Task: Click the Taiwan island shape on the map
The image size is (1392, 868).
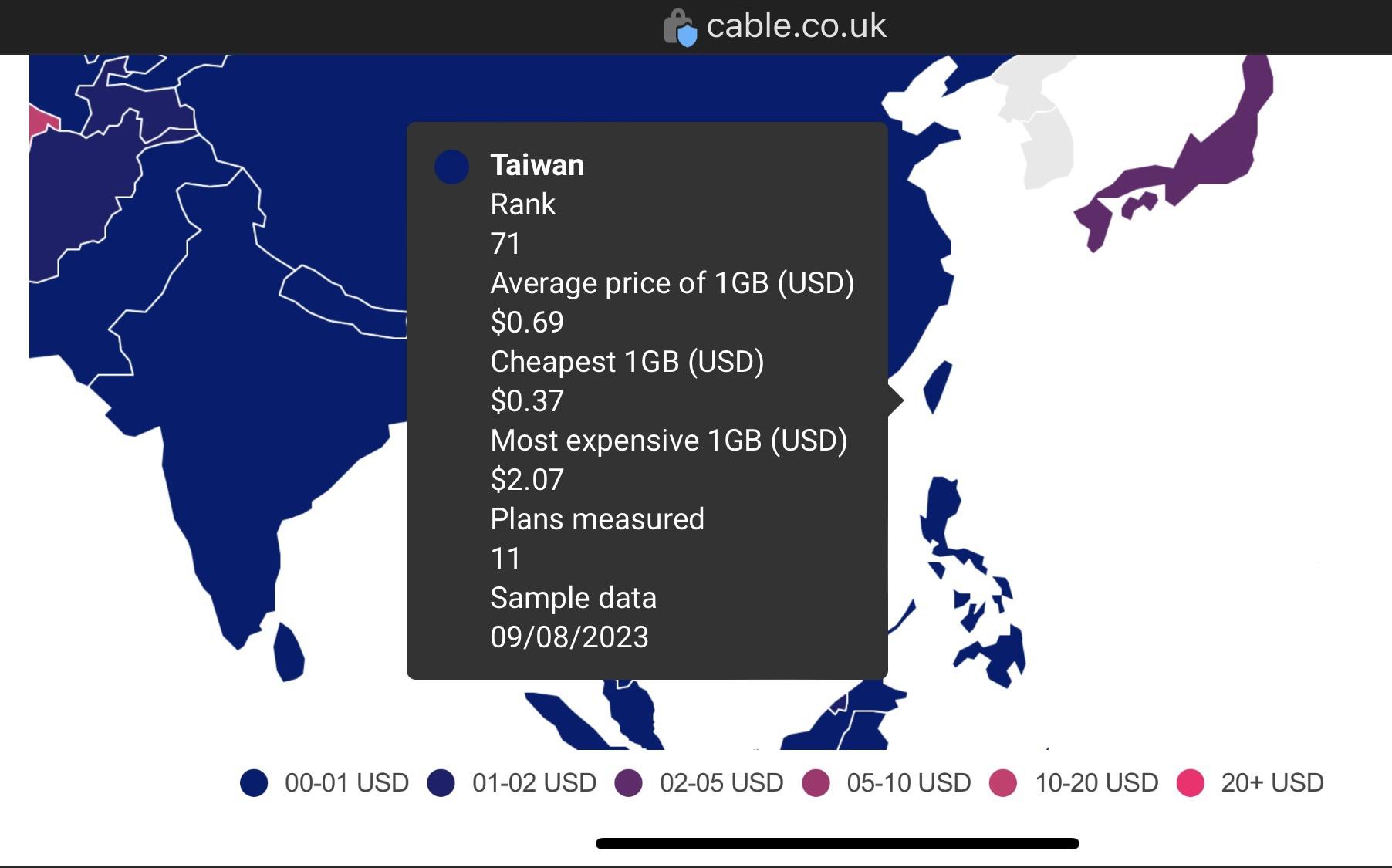Action: pyautogui.click(x=938, y=386)
